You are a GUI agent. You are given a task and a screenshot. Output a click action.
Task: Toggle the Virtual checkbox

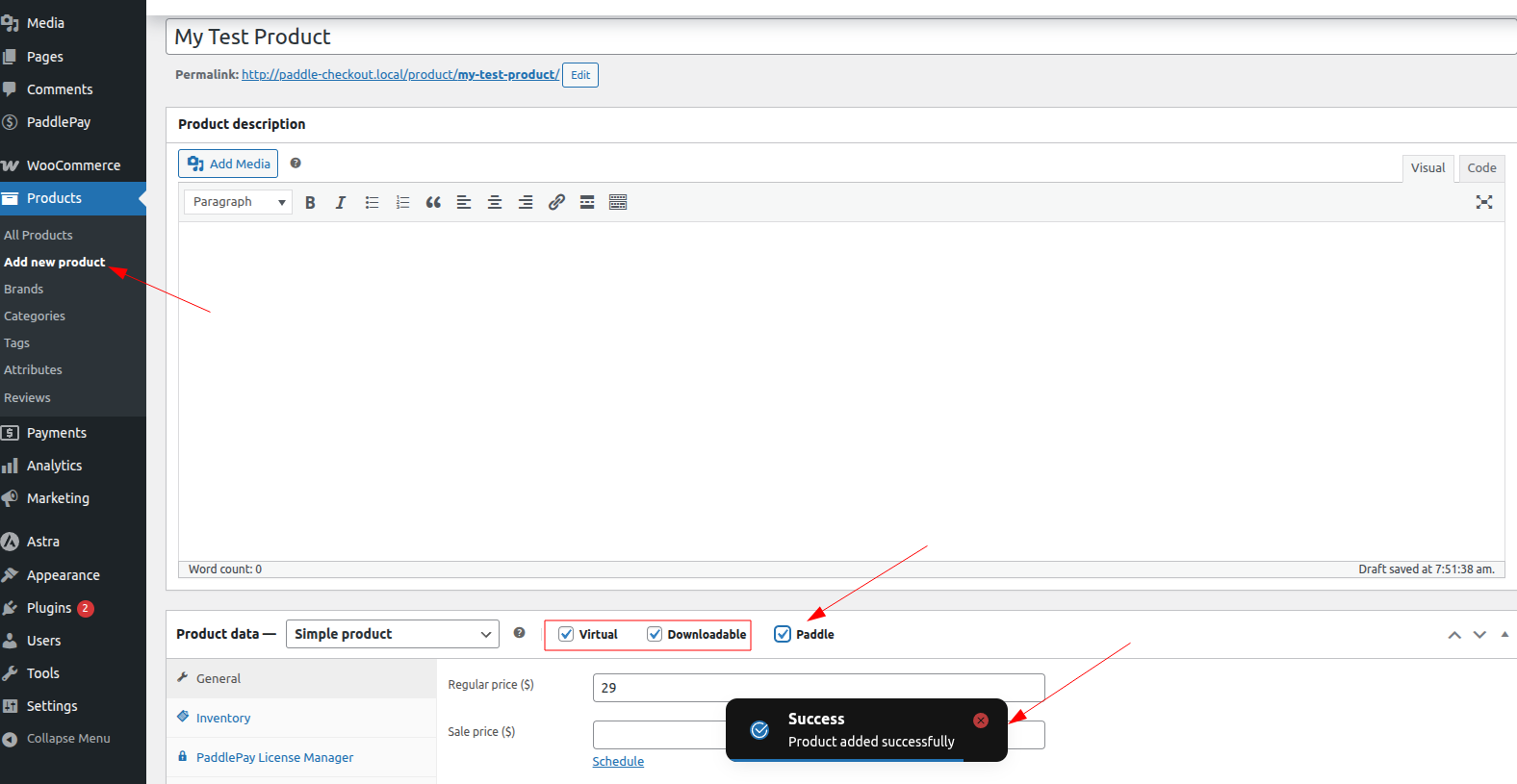coord(566,634)
